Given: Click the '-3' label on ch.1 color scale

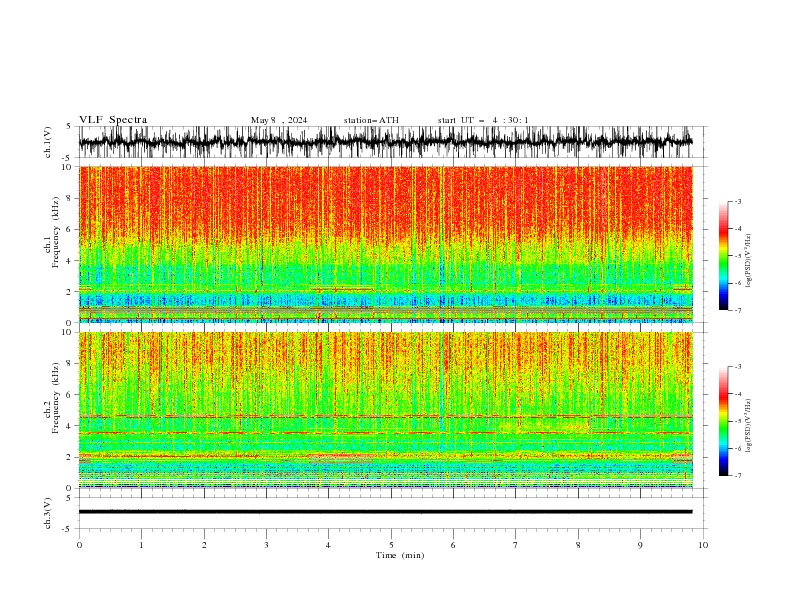Looking at the screenshot, I should coord(737,201).
